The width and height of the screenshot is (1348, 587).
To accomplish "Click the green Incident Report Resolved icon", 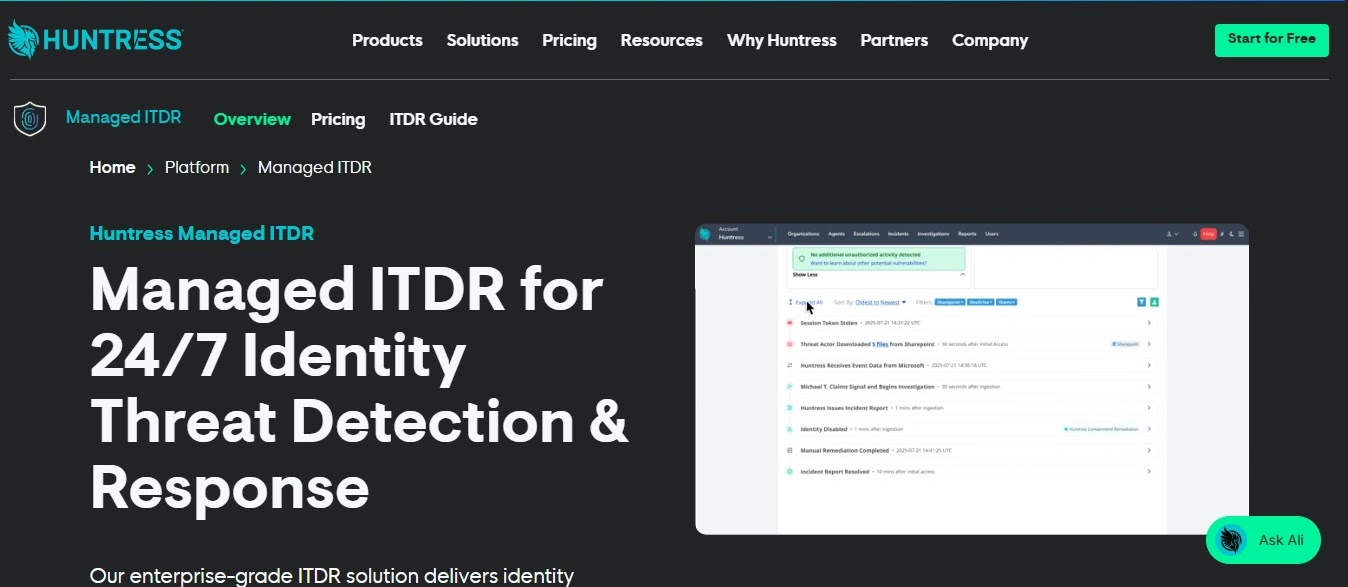I will (789, 472).
